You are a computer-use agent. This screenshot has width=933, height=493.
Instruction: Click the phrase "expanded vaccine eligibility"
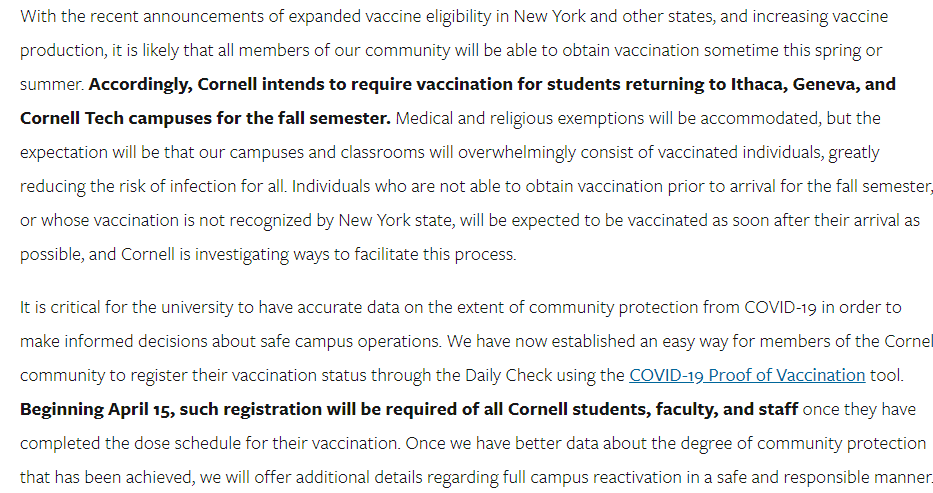(364, 17)
